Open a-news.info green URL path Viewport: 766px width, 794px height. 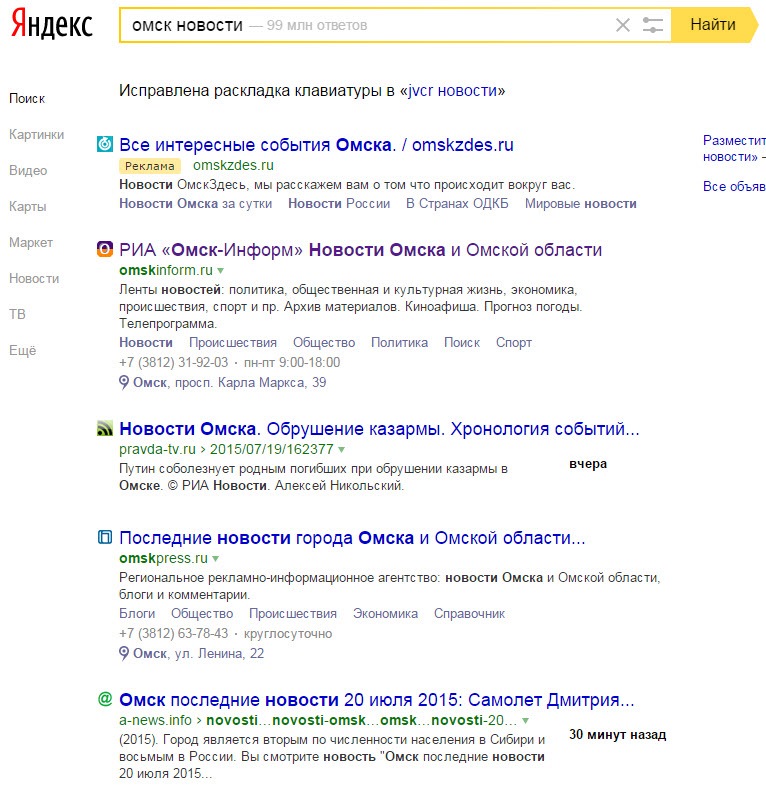[x=318, y=720]
